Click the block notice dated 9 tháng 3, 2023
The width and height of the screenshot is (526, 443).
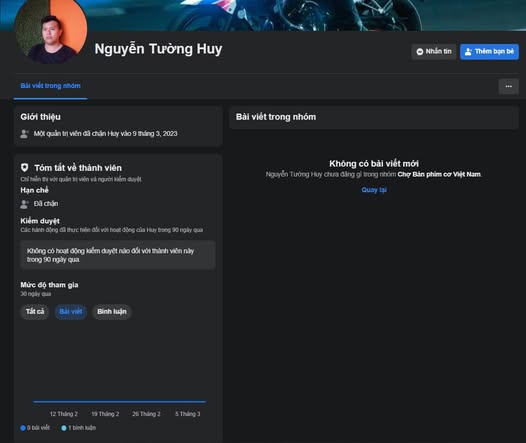click(105, 133)
